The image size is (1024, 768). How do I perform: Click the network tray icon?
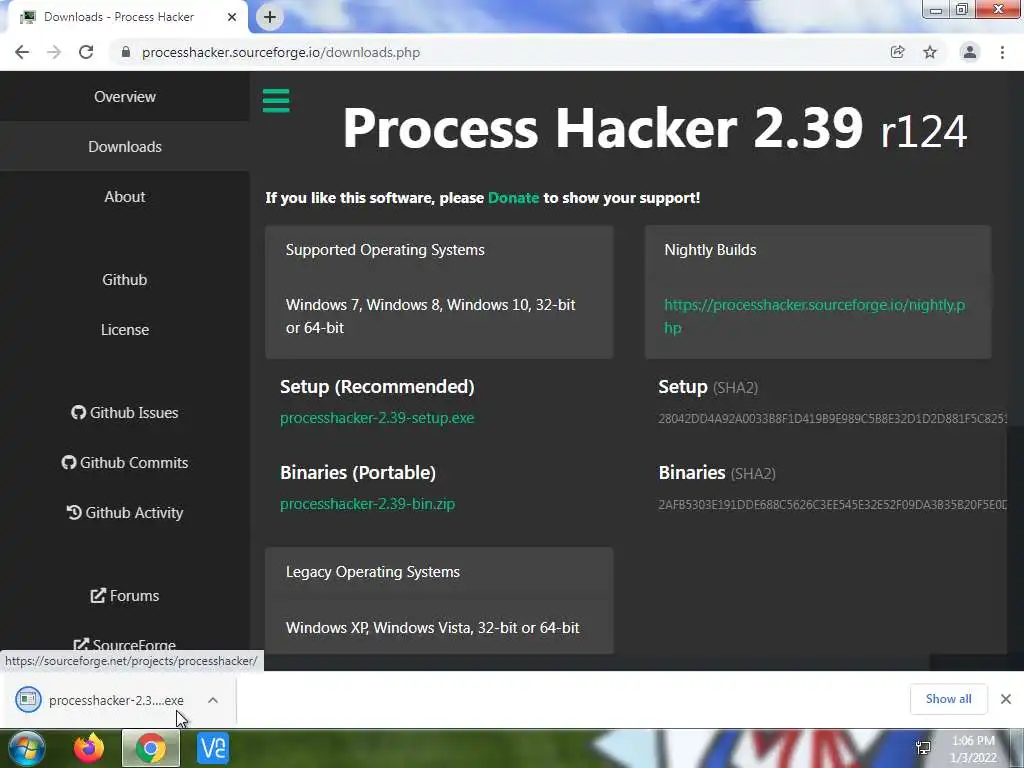(x=923, y=748)
